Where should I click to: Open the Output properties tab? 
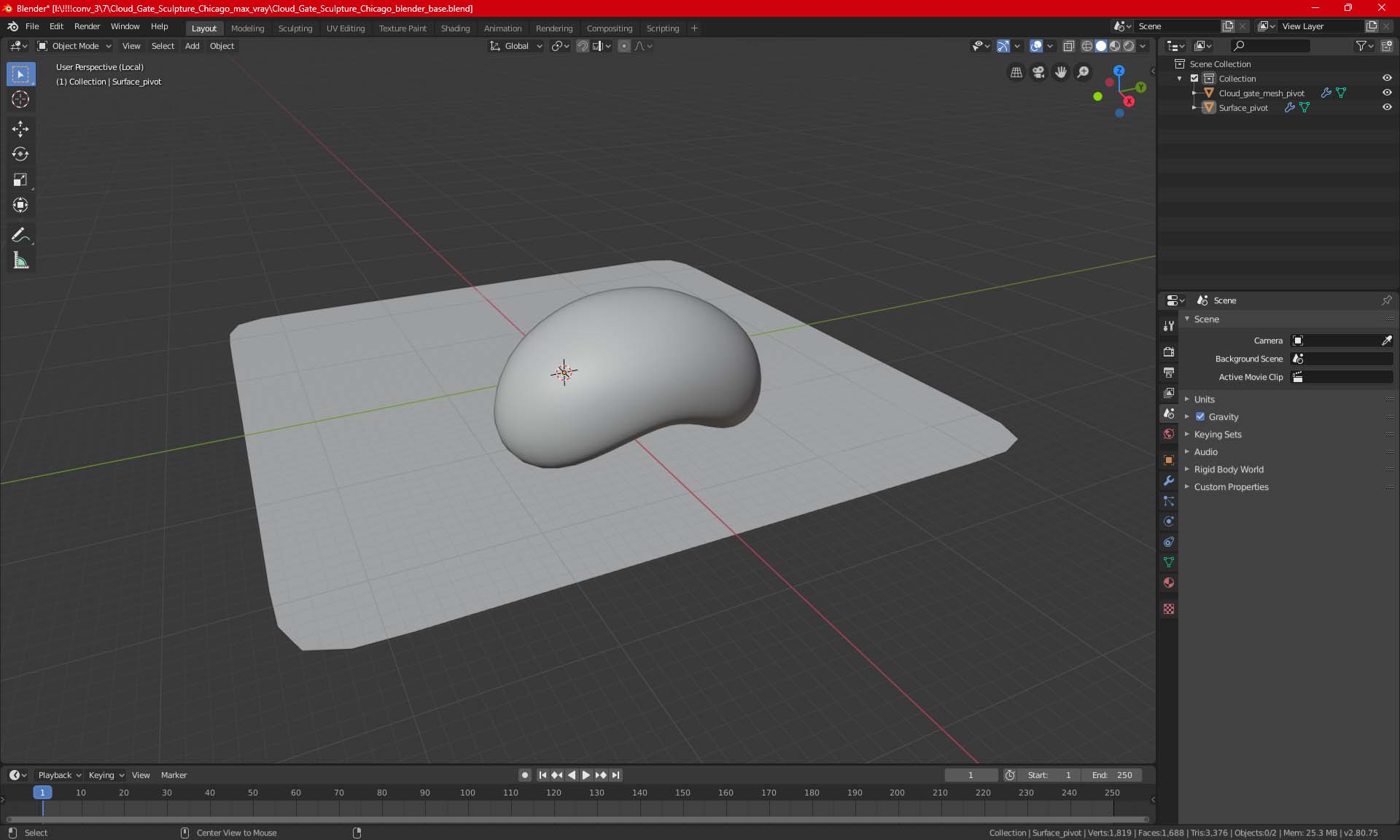(x=1169, y=372)
